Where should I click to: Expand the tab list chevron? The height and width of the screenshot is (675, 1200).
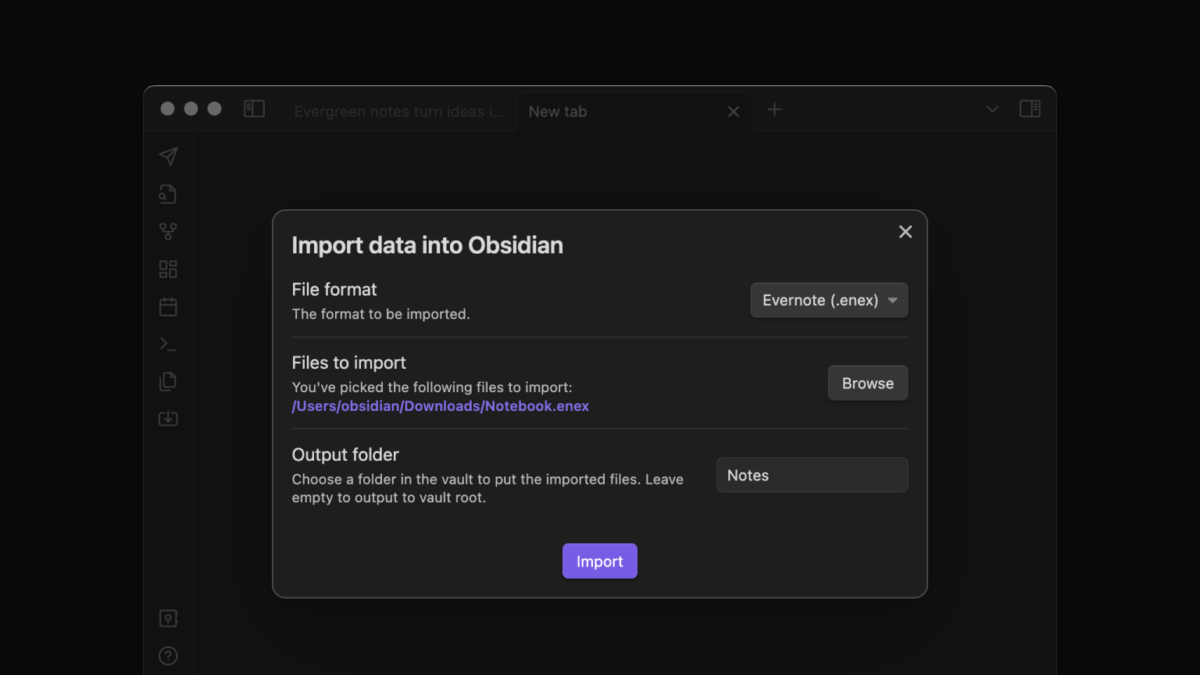pyautogui.click(x=992, y=110)
